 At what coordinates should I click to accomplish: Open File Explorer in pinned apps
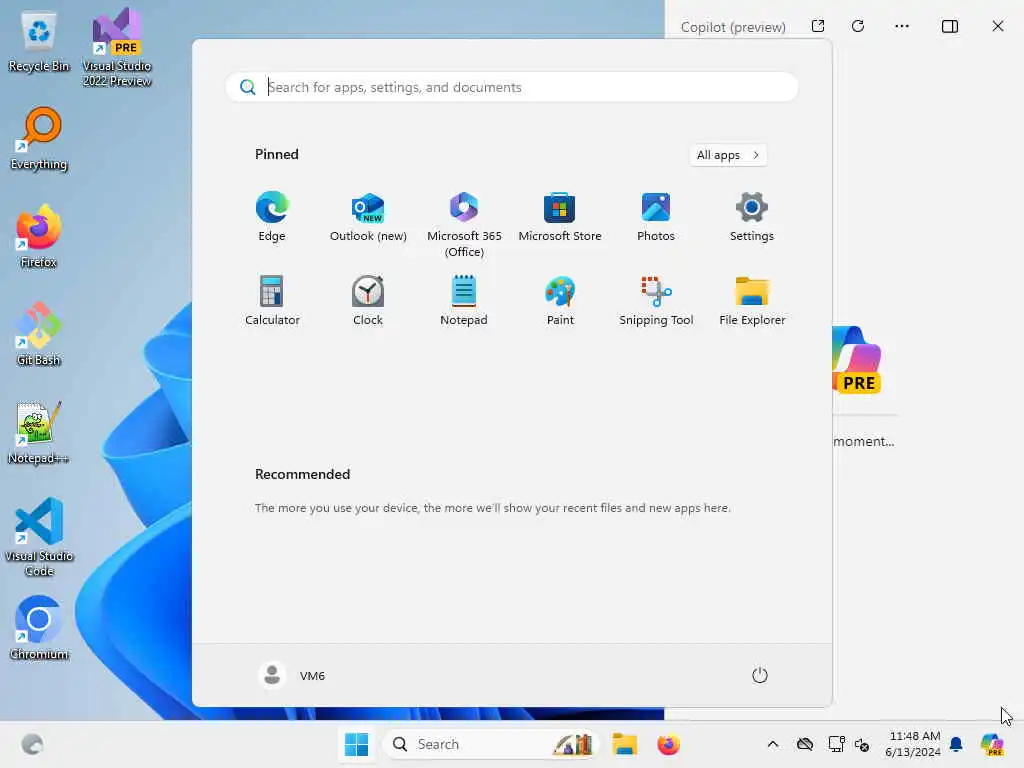tap(752, 300)
